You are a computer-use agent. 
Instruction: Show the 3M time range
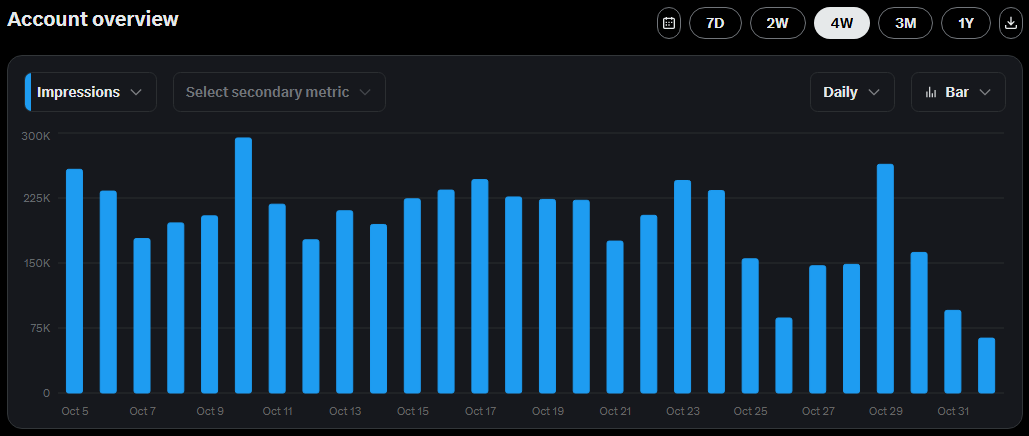pos(905,23)
